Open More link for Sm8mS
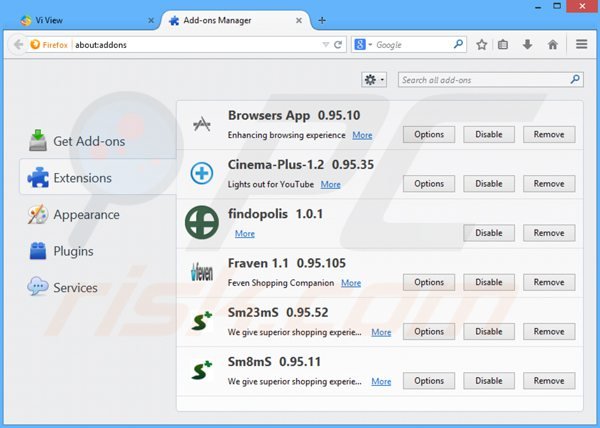This screenshot has height=428, width=600. (x=381, y=381)
